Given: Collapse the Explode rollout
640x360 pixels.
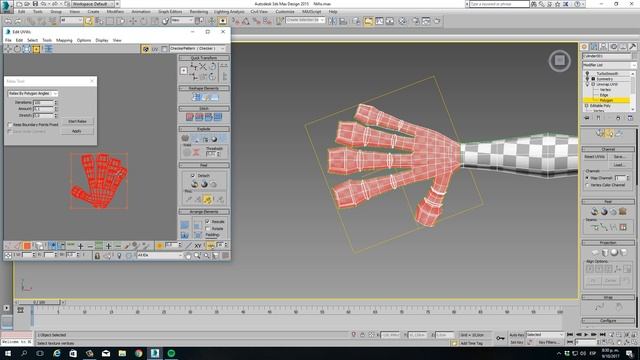Looking at the screenshot, I should click(x=204, y=129).
